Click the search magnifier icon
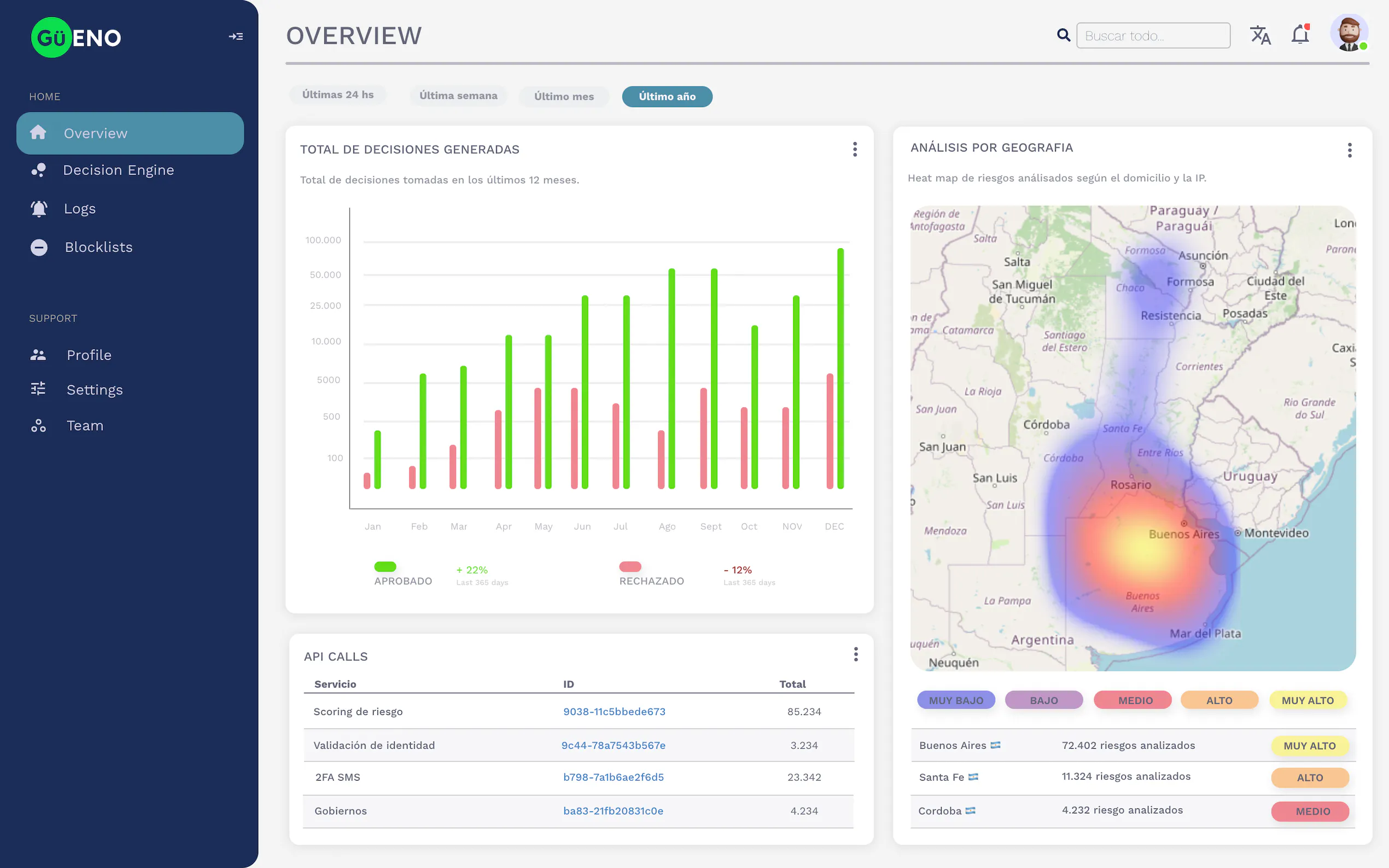This screenshot has width=1389, height=868. coord(1064,35)
